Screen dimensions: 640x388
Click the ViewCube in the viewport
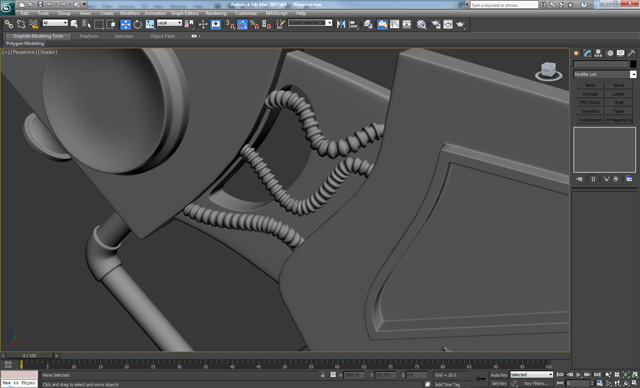(x=548, y=71)
